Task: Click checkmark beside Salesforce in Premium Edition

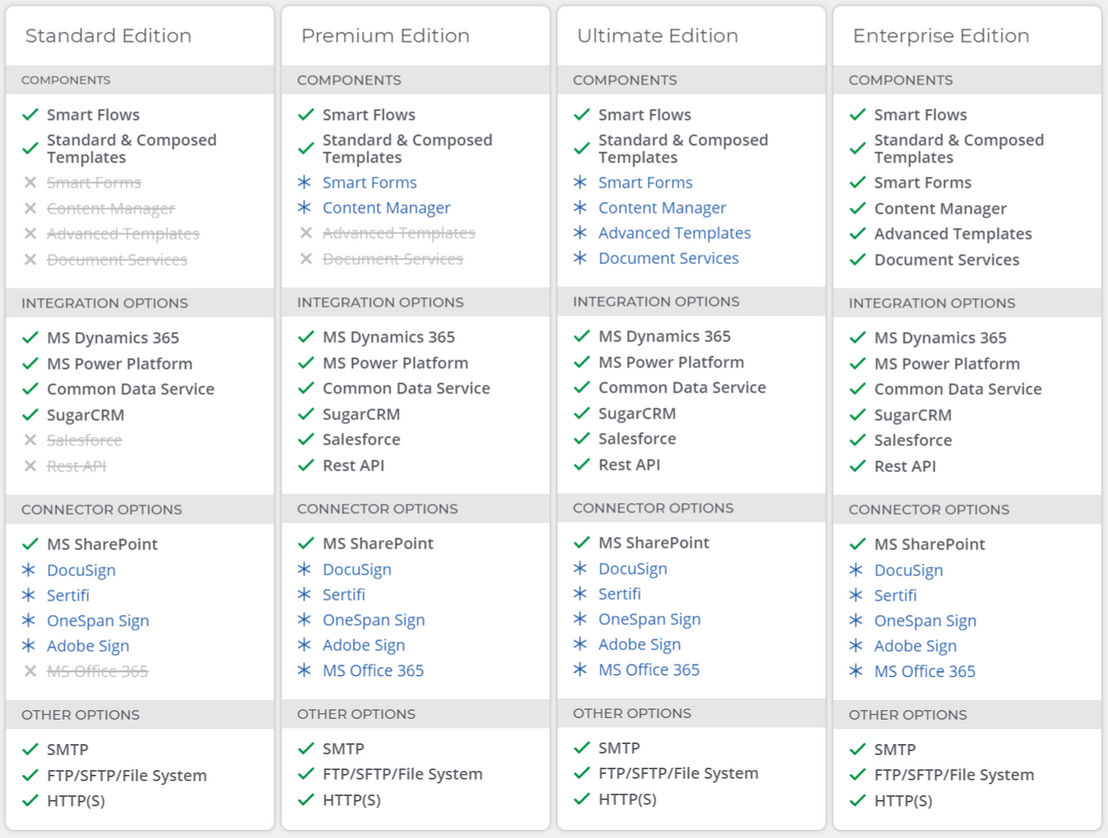Action: (306, 439)
